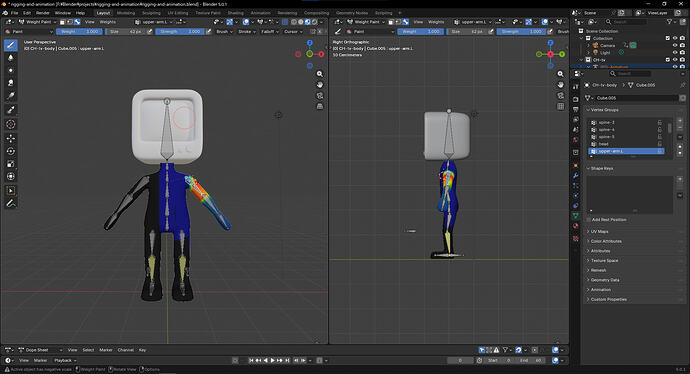Expand the Color Attributes panel
Viewport: 690px width, 374px height.
point(606,241)
